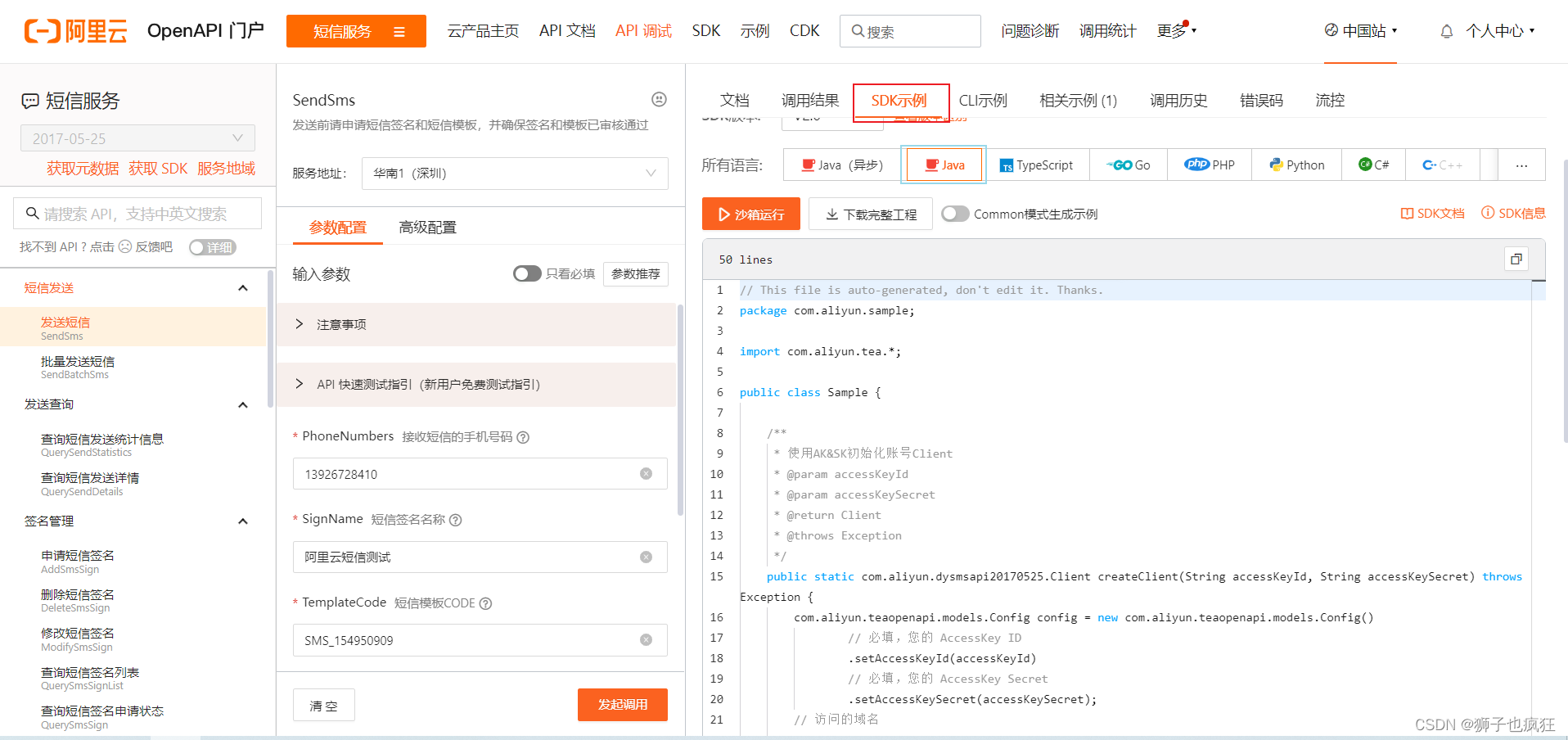This screenshot has width=1568, height=740.
Task: Select PHP language
Action: 1210,165
